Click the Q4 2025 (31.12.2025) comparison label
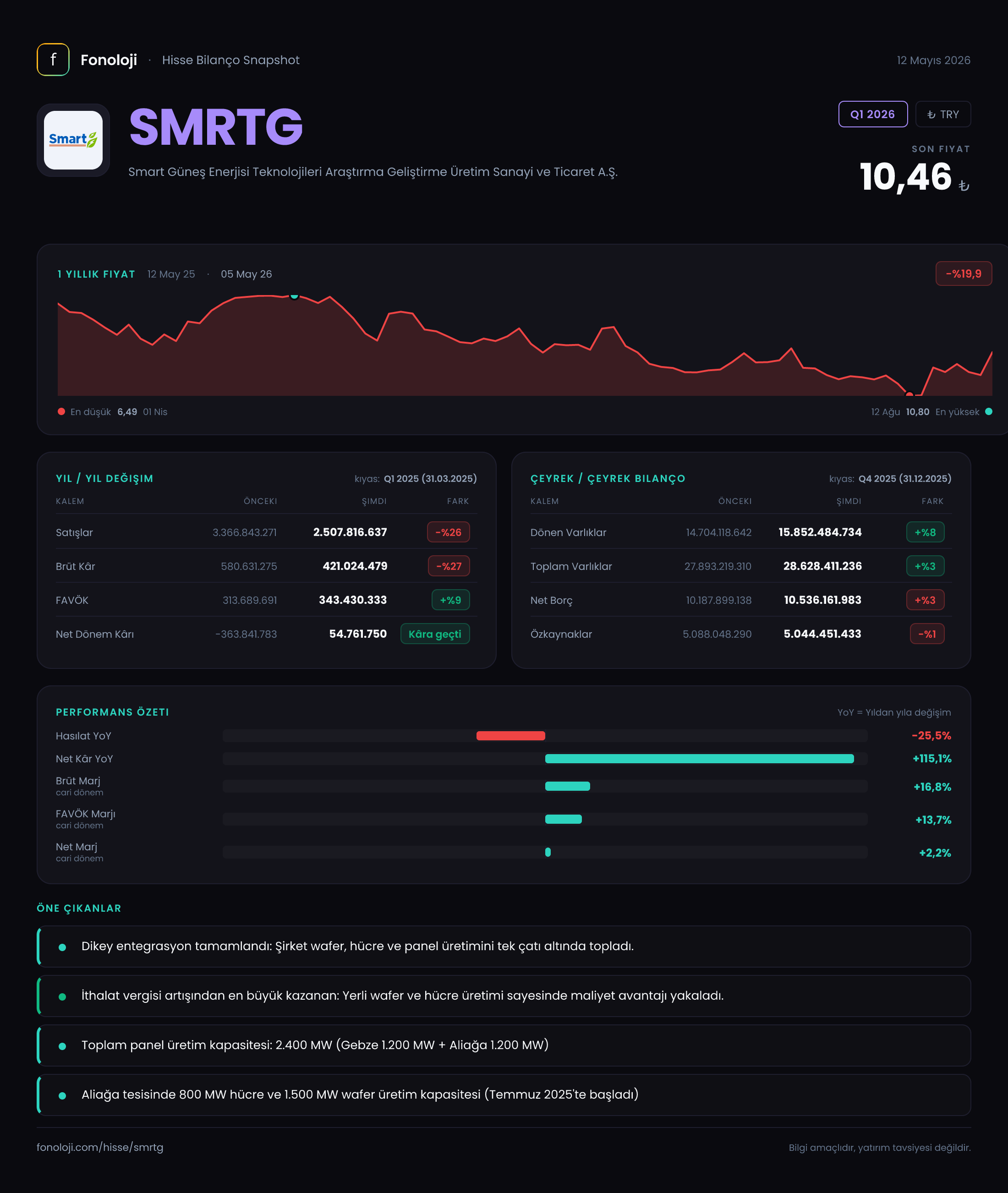 click(x=904, y=478)
